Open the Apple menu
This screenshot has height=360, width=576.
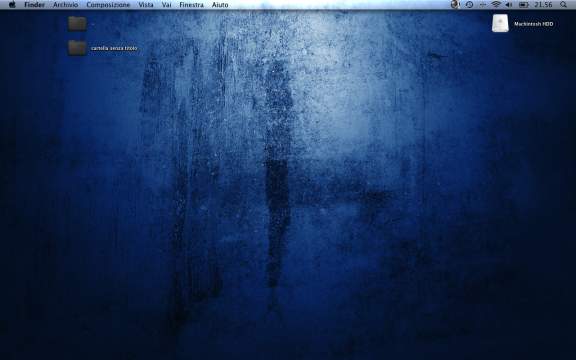click(x=12, y=4)
